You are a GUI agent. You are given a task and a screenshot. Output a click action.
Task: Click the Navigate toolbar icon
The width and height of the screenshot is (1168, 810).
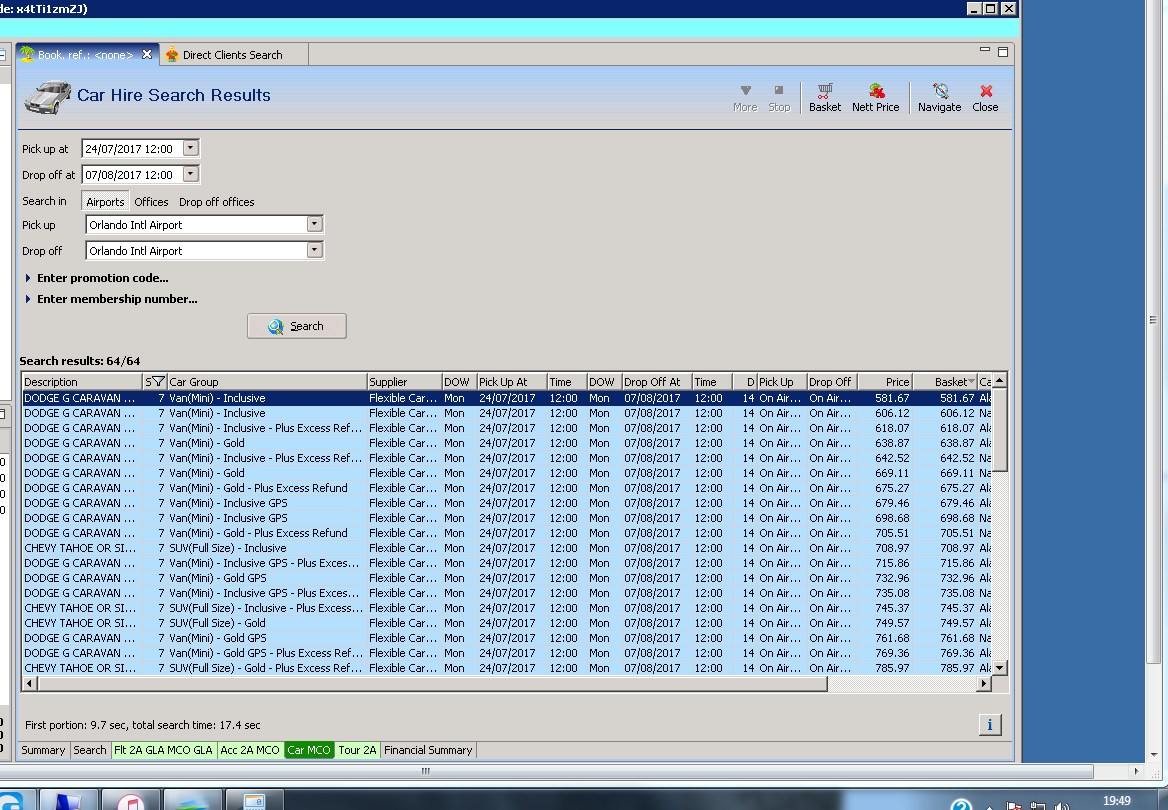[x=939, y=96]
